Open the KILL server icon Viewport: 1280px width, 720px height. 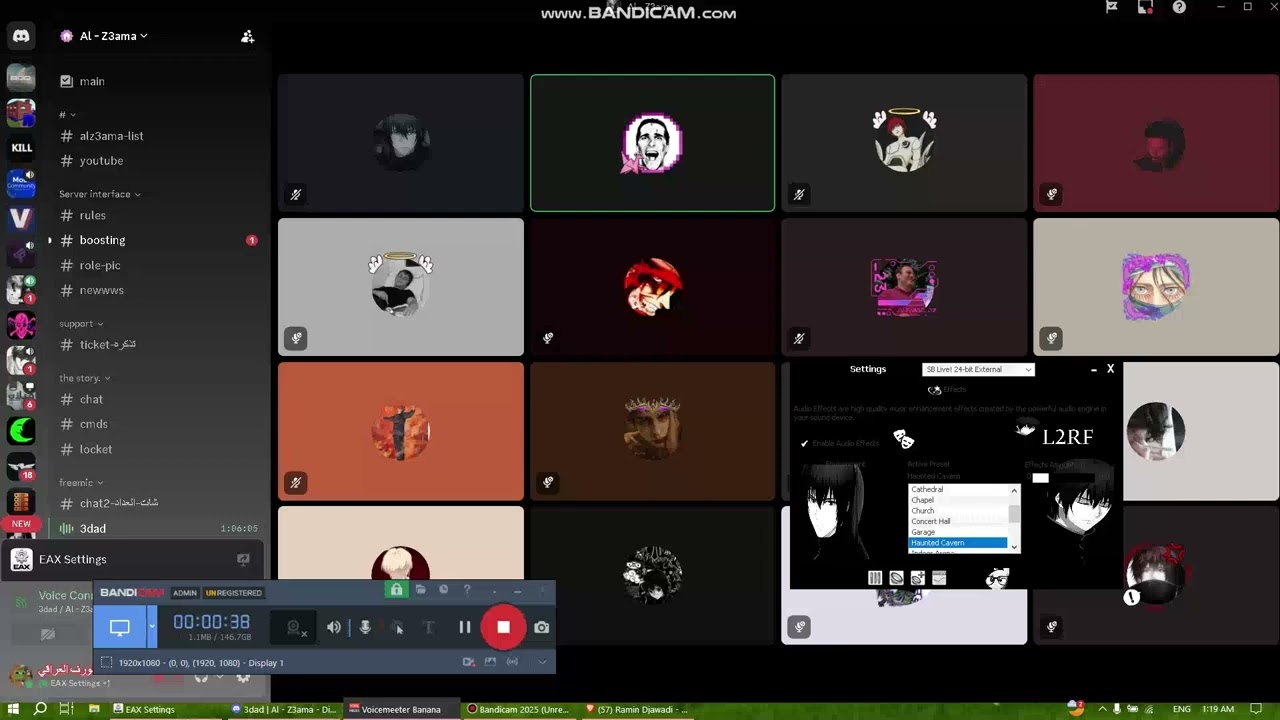[21, 147]
